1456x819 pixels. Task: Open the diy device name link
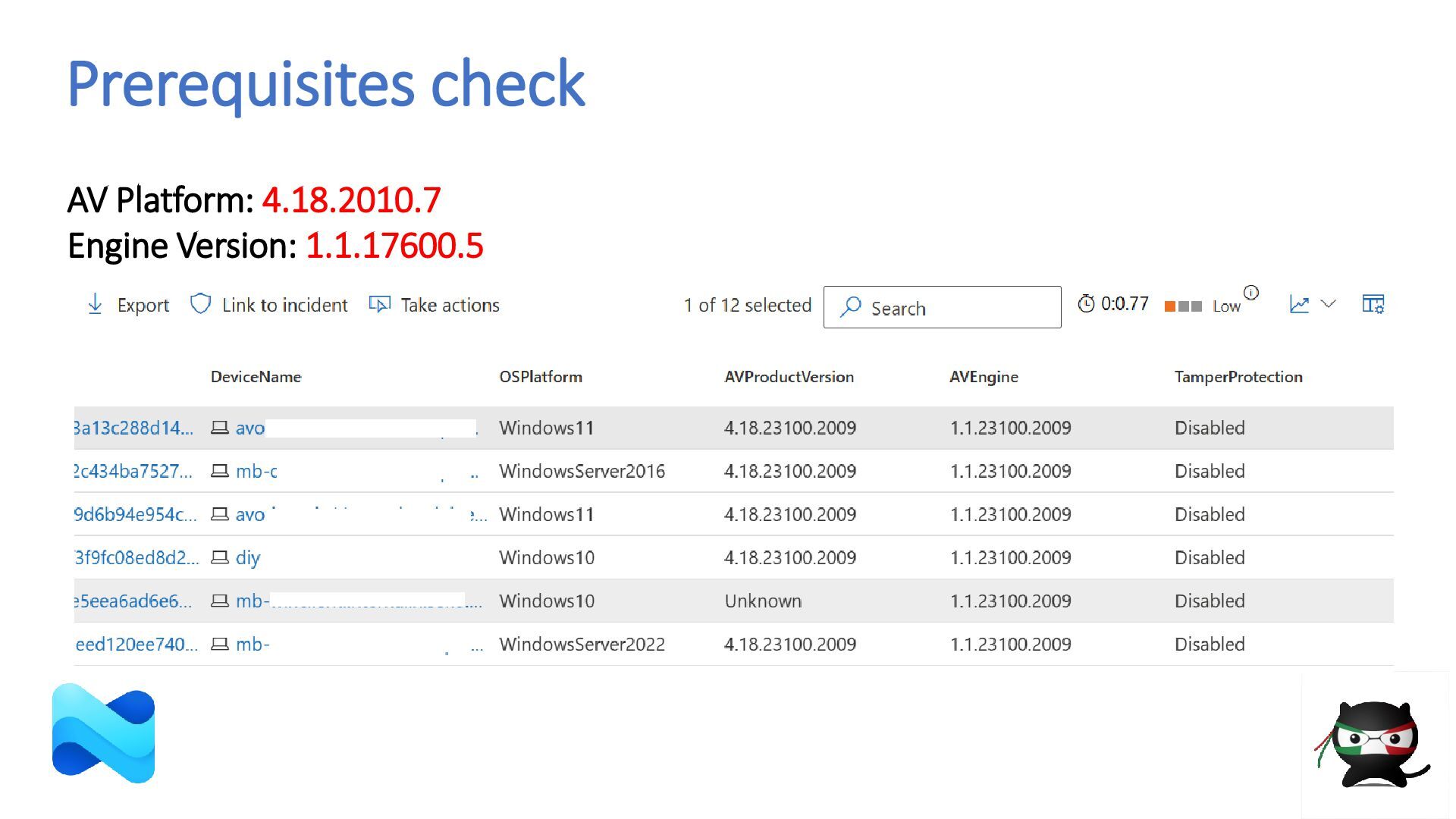pos(248,558)
